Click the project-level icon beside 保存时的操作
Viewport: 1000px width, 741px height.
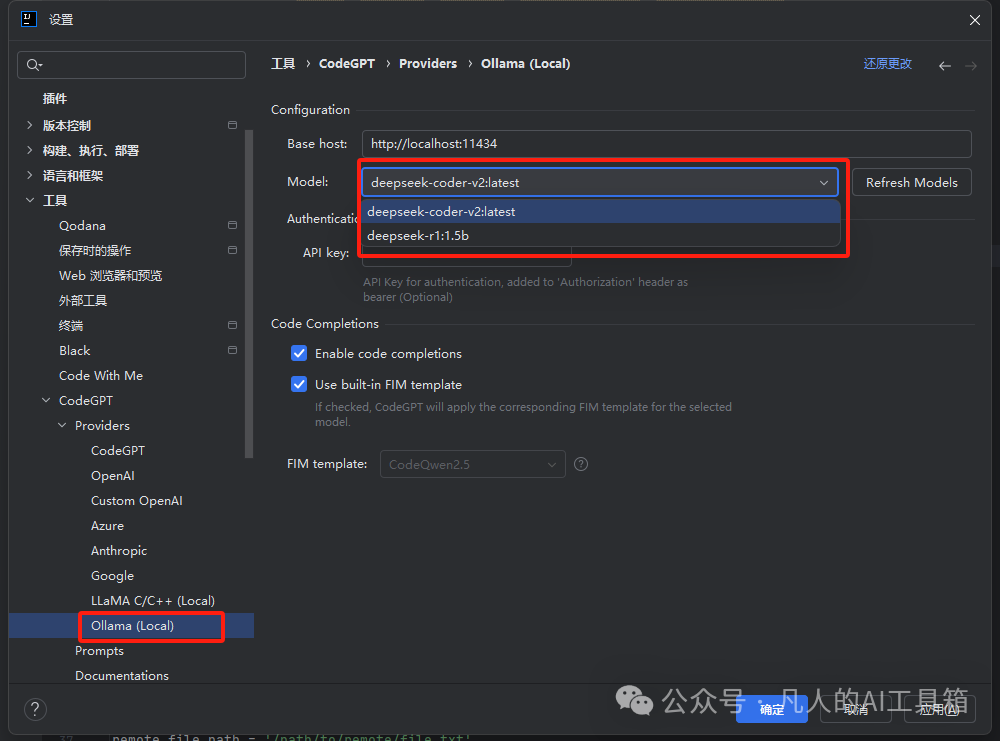coord(232,250)
